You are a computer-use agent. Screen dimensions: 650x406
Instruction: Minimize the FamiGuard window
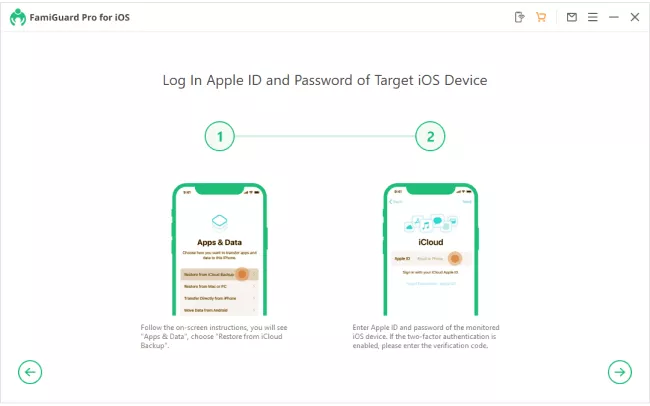[614, 17]
